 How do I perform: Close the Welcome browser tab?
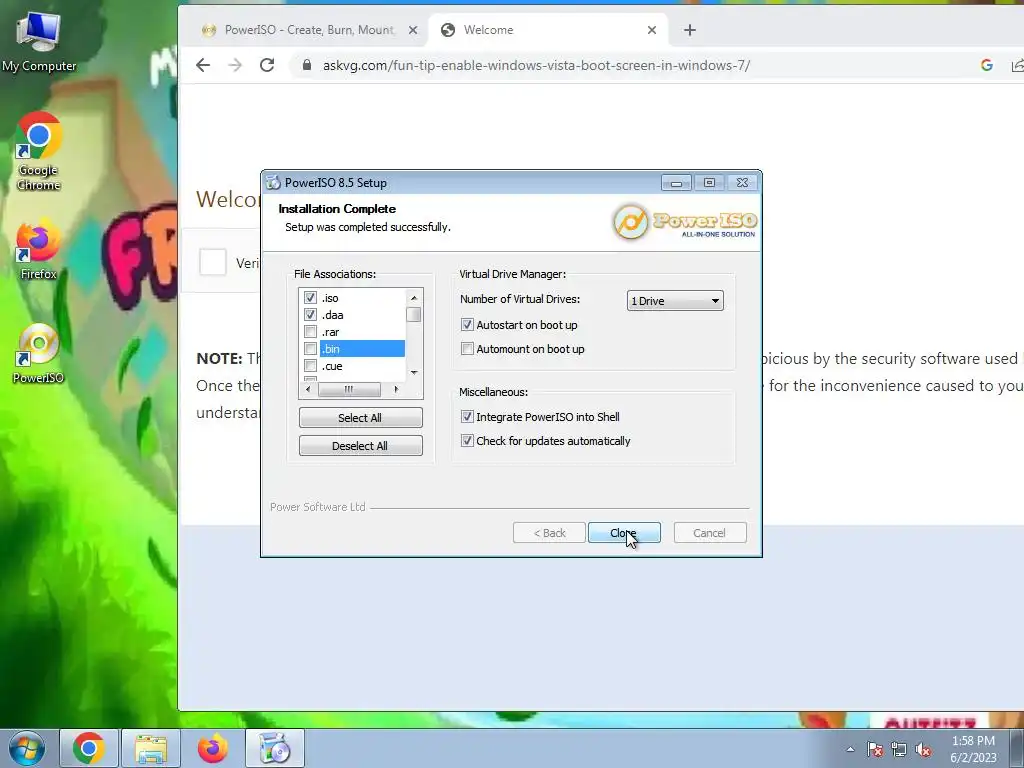pyautogui.click(x=652, y=30)
